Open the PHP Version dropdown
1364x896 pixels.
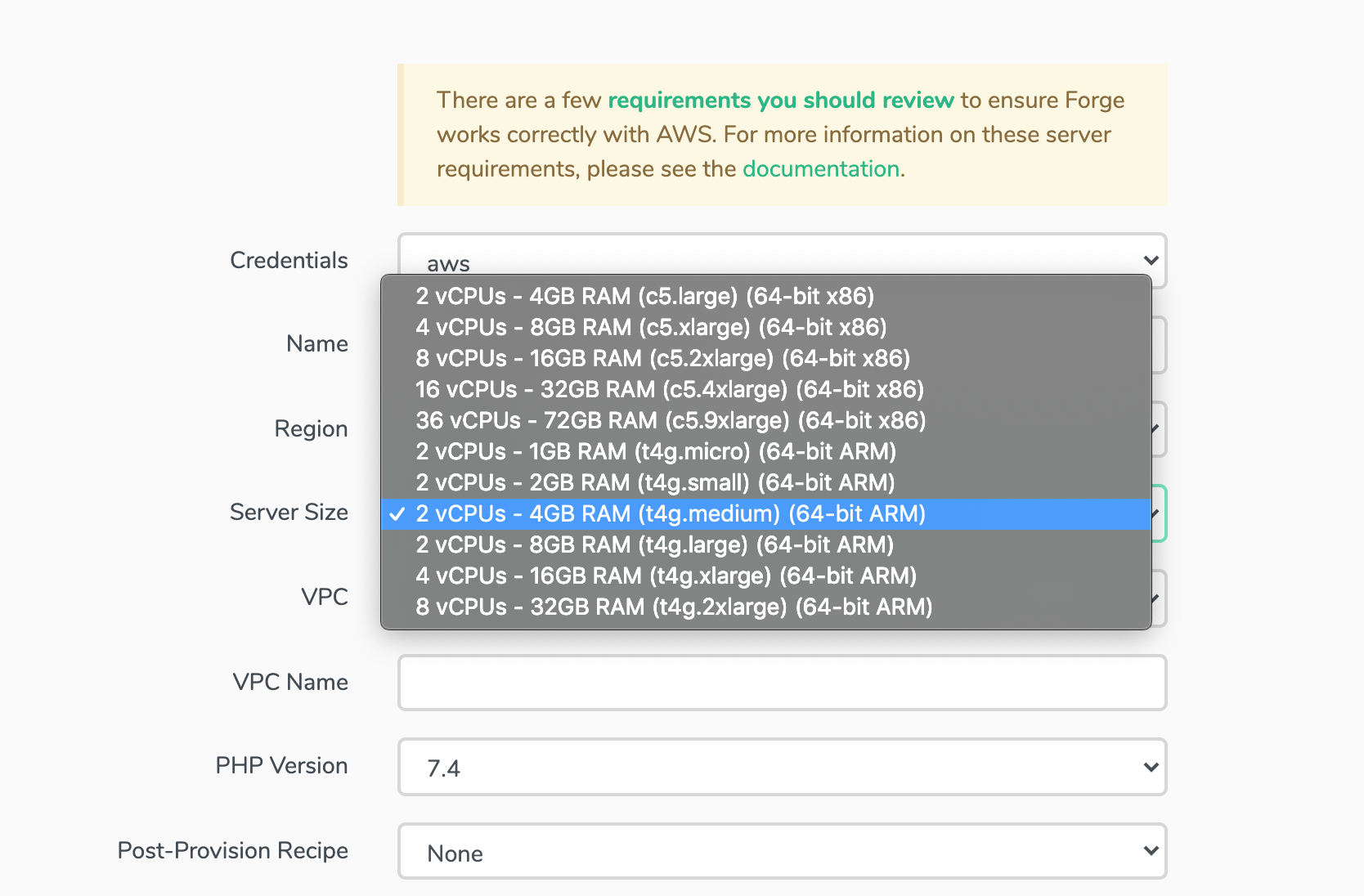(782, 767)
